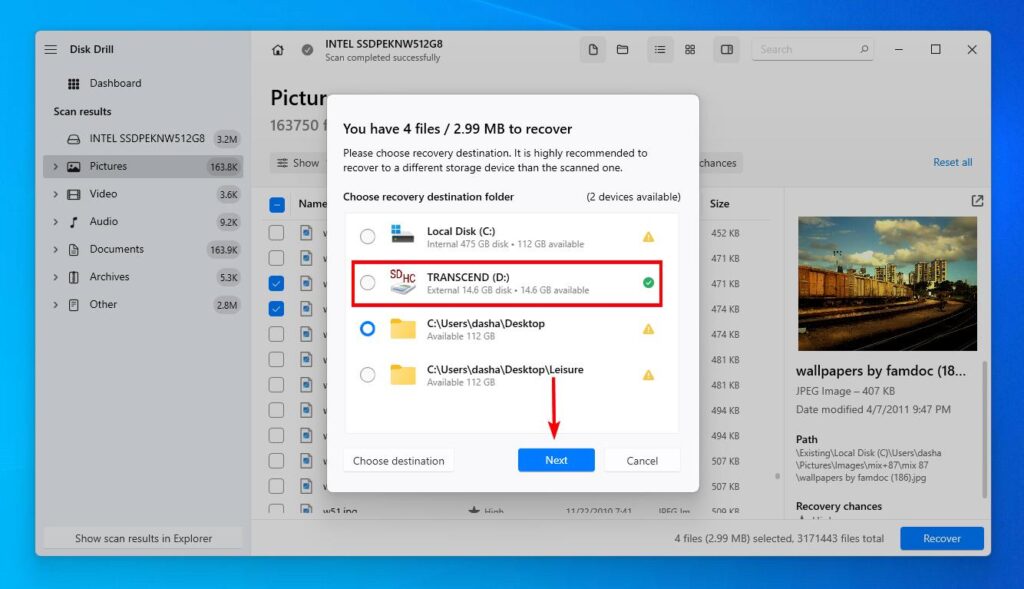Select the Local Disk (C:) radio button
The width and height of the screenshot is (1024, 589).
tap(367, 236)
